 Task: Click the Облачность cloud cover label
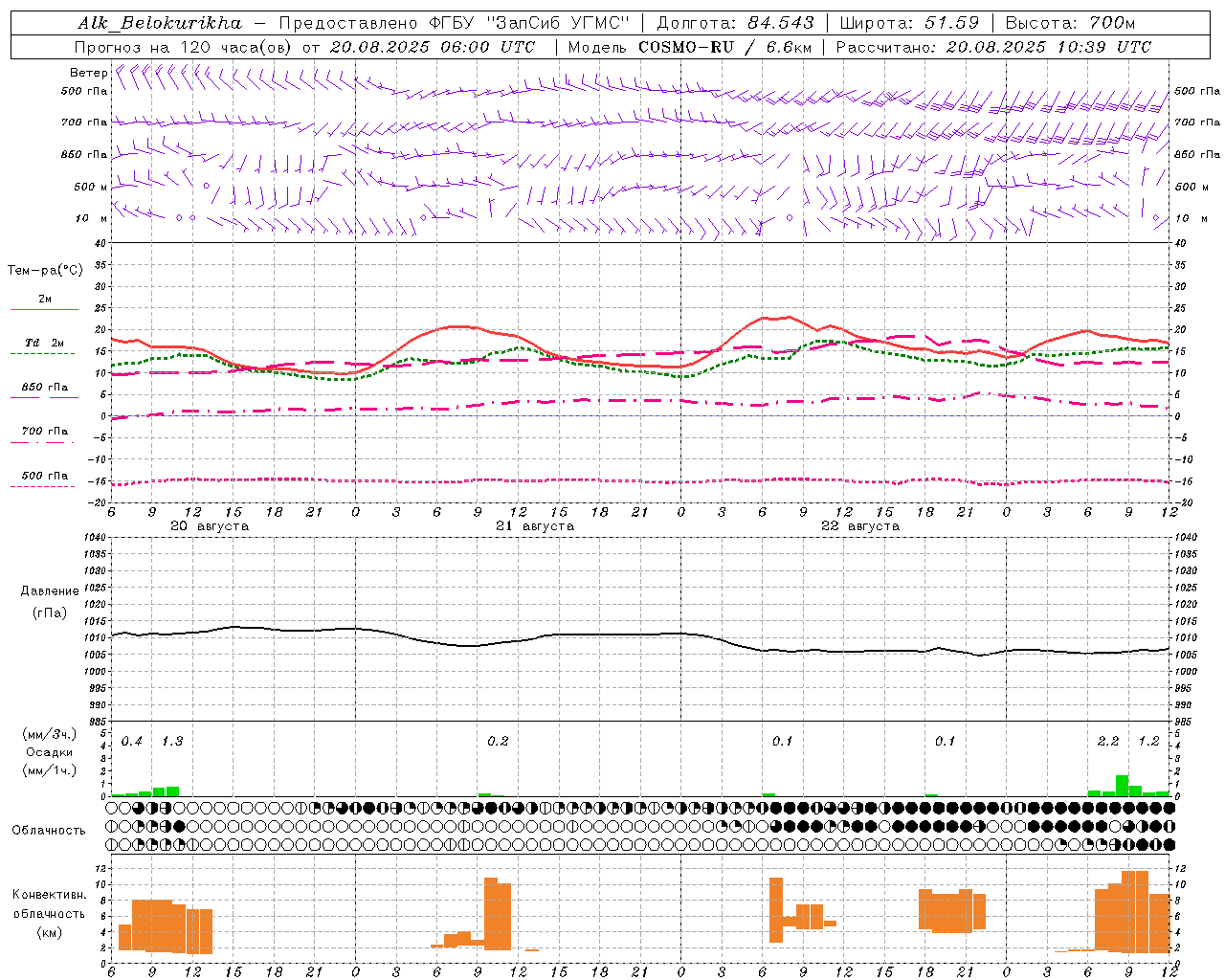pos(49,831)
